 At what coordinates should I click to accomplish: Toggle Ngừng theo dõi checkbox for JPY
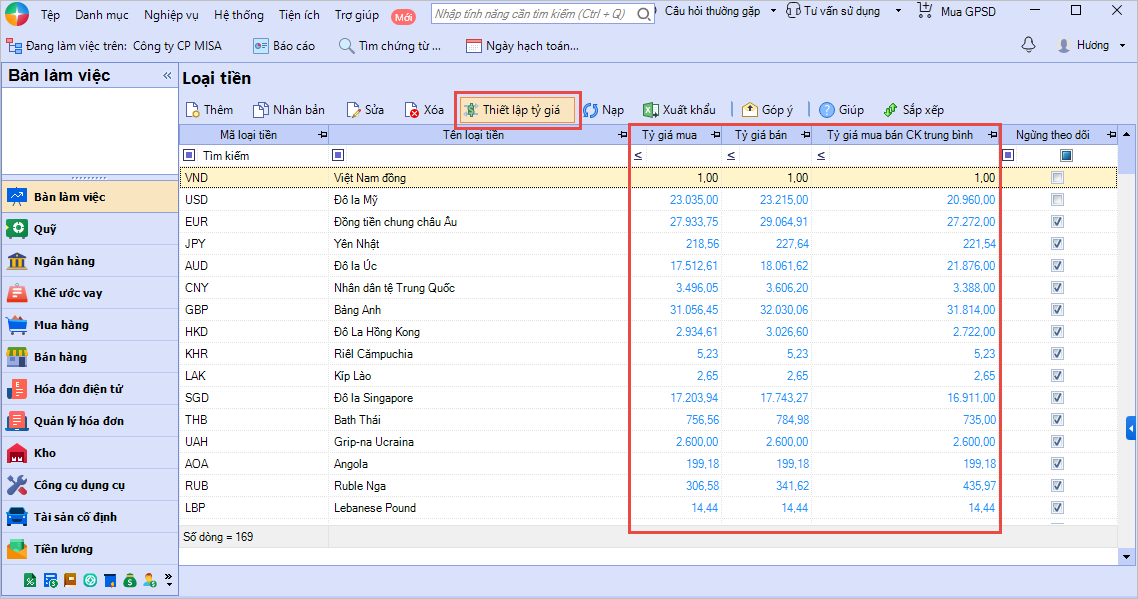(1057, 244)
